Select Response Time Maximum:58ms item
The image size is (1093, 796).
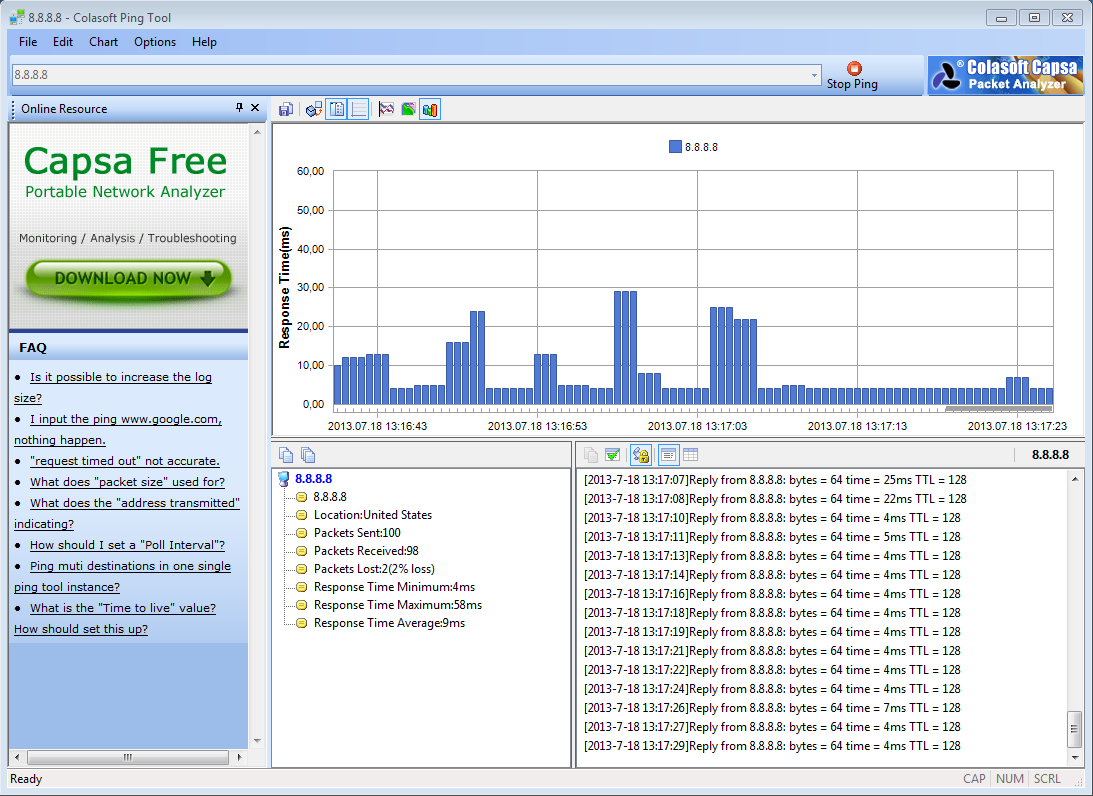point(398,605)
